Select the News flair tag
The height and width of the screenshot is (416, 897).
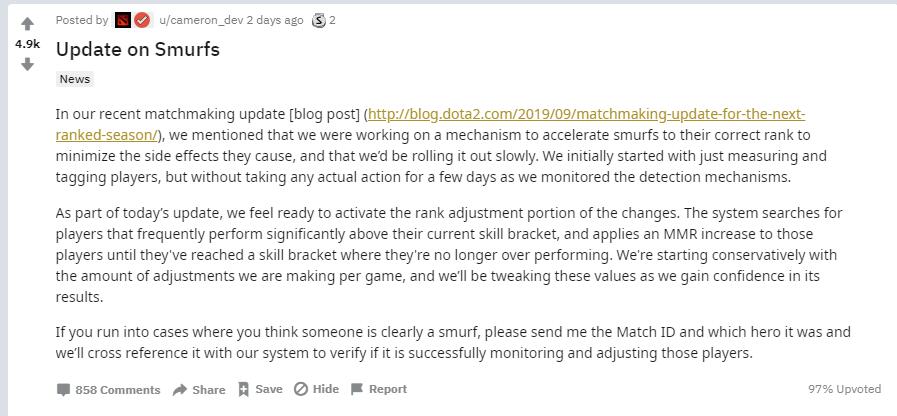coord(75,79)
